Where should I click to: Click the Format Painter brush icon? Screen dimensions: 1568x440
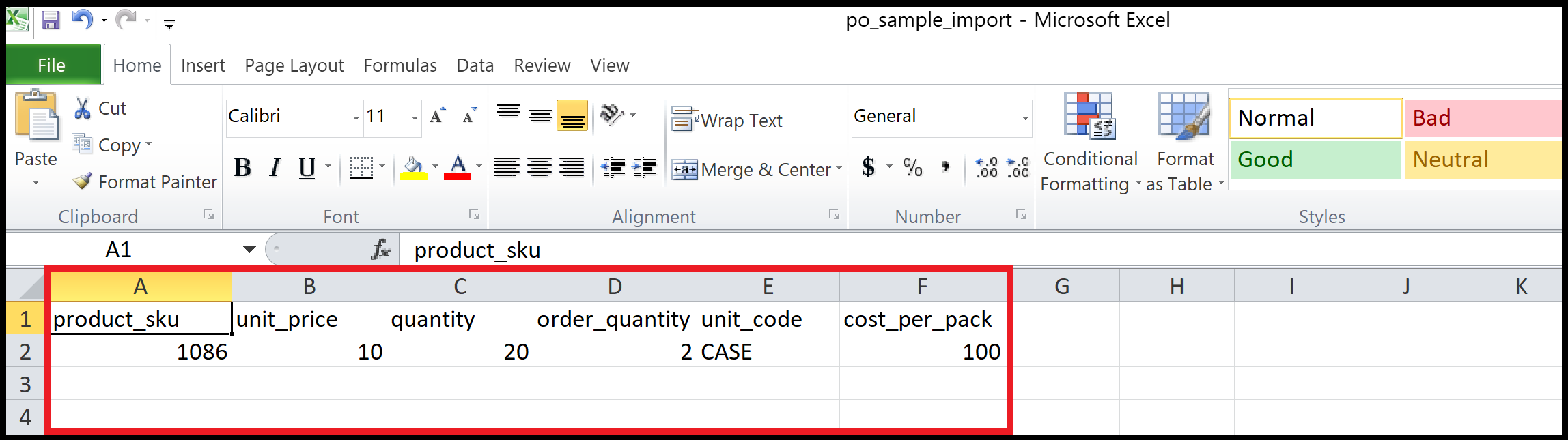tap(82, 181)
